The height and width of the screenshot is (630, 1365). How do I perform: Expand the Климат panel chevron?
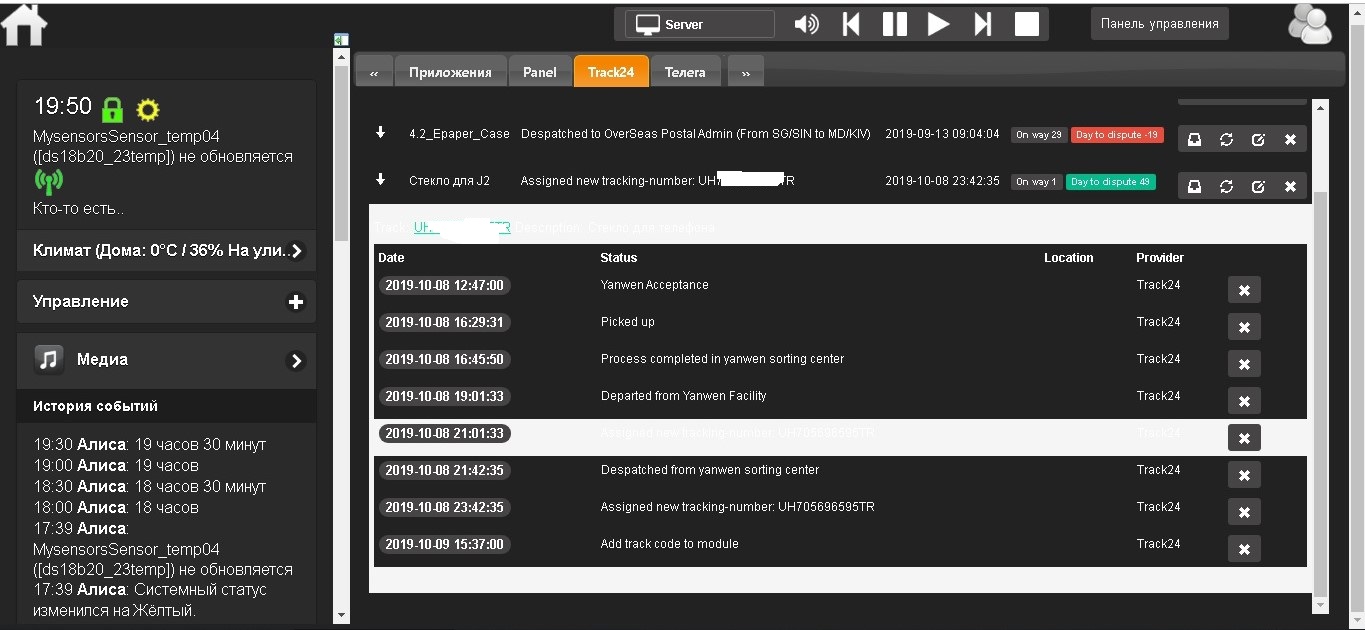[296, 250]
